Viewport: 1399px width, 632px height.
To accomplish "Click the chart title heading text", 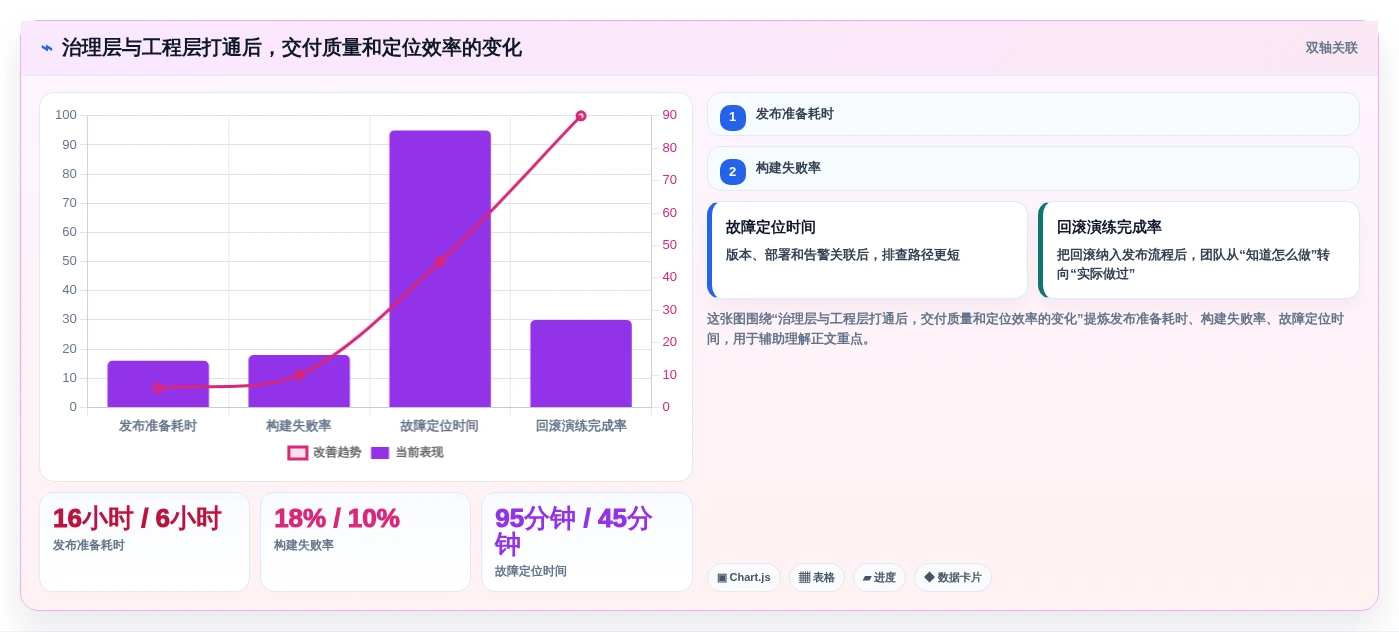I will [292, 48].
